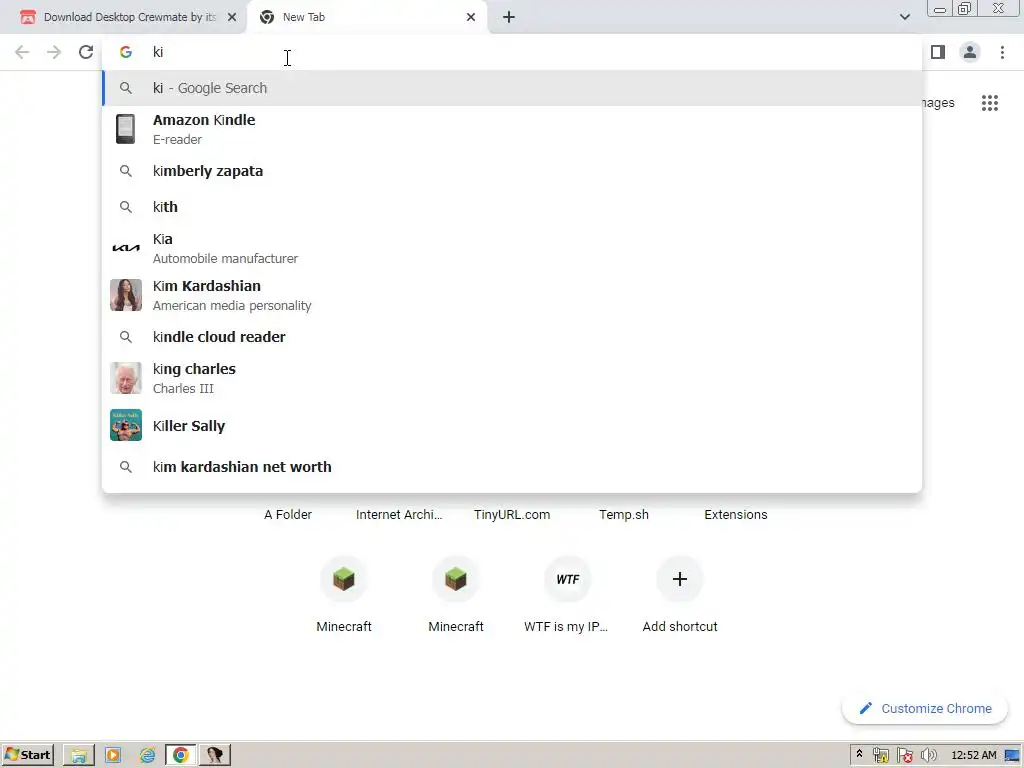Viewport: 1024px width, 768px height.
Task: Click the Kia logo icon
Action: click(125, 248)
